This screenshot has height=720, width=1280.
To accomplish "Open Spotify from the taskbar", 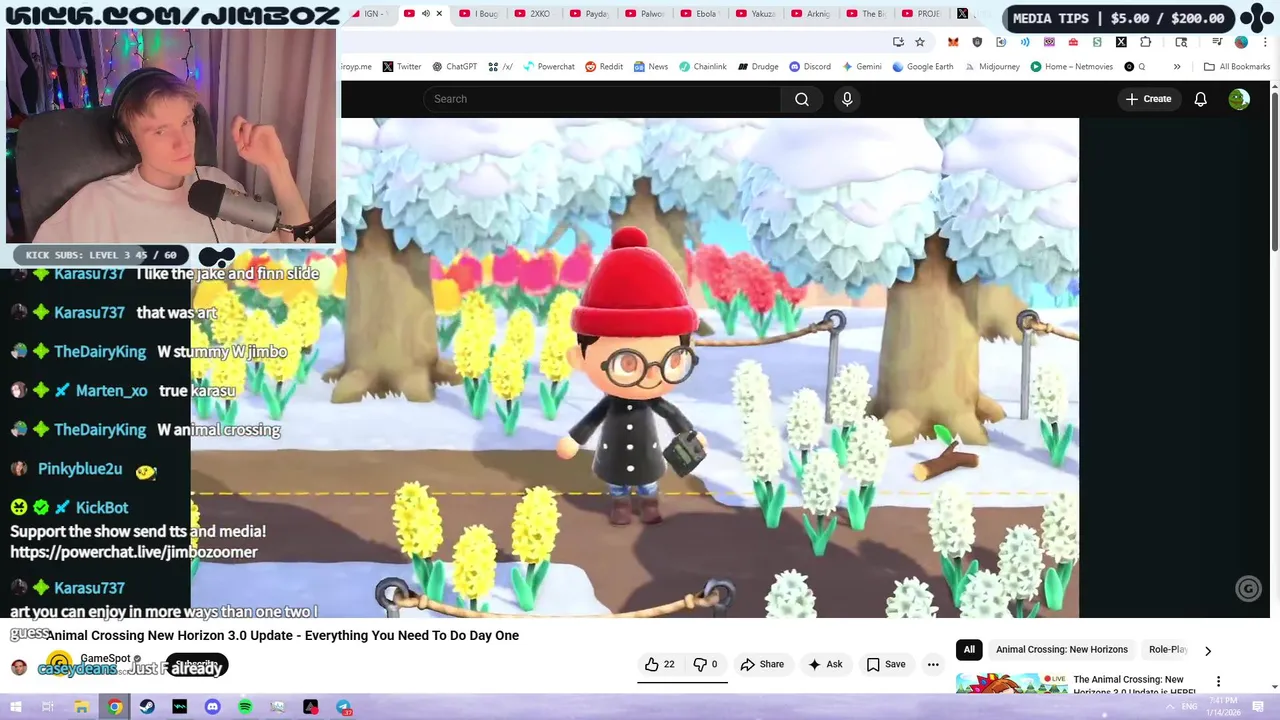I will 245,707.
